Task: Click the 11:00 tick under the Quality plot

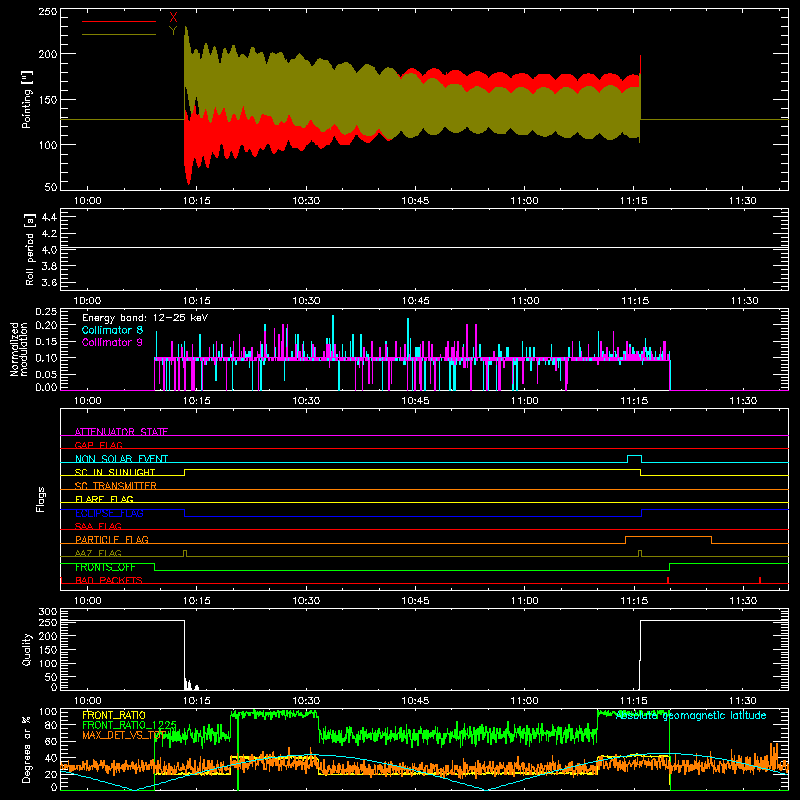Action: [x=524, y=701]
